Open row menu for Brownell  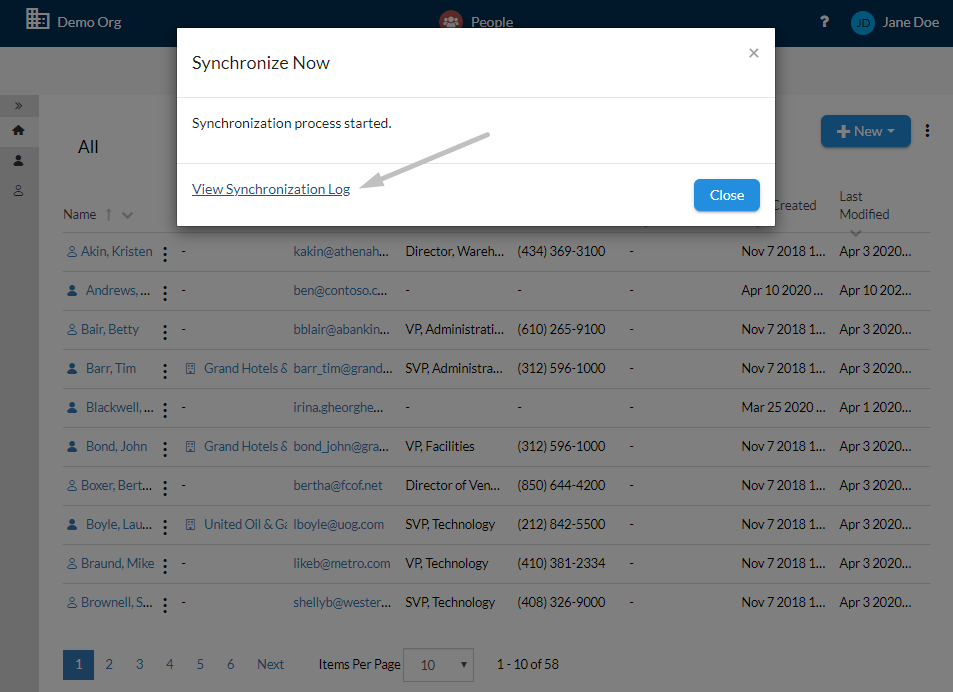[165, 605]
